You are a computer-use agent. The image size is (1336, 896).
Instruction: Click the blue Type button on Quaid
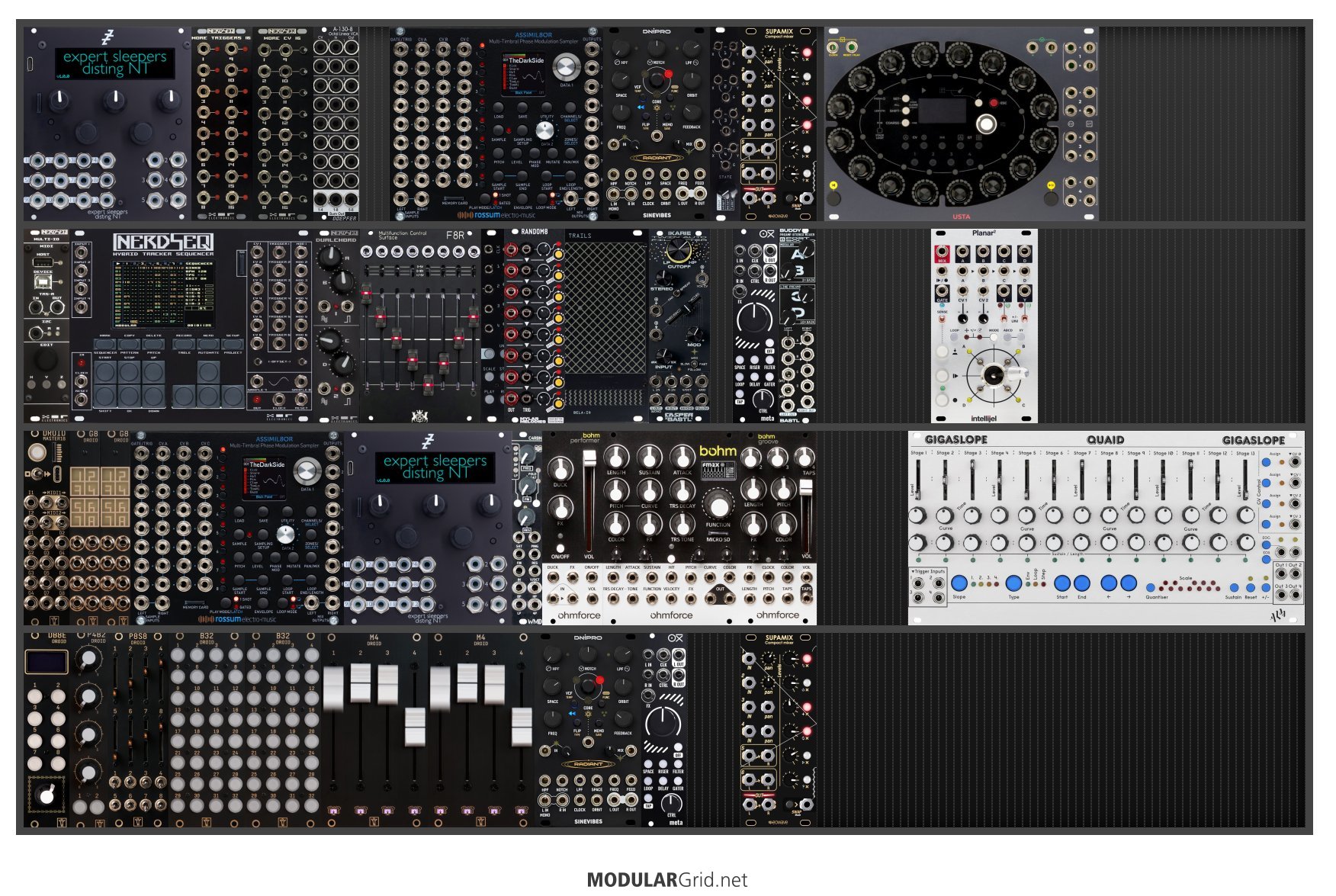pyautogui.click(x=1013, y=583)
